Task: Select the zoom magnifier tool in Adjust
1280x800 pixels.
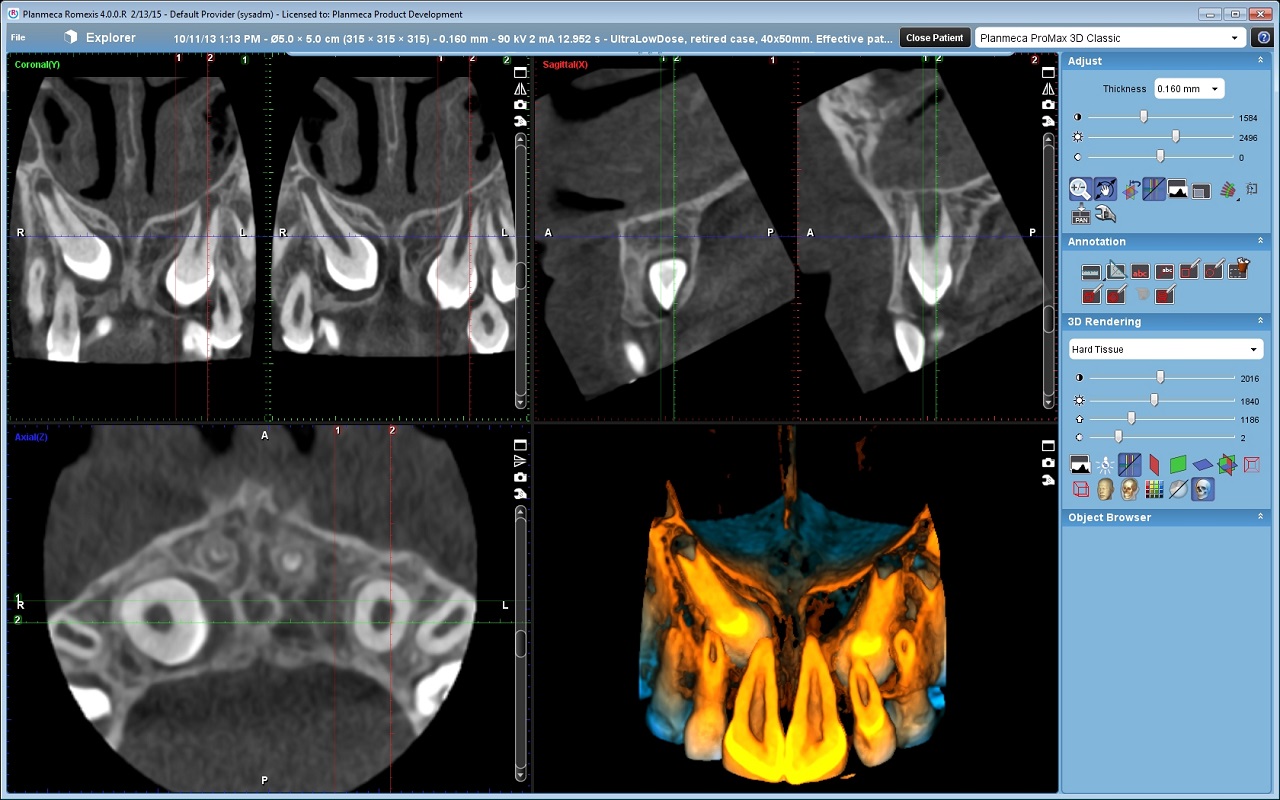Action: point(1080,189)
